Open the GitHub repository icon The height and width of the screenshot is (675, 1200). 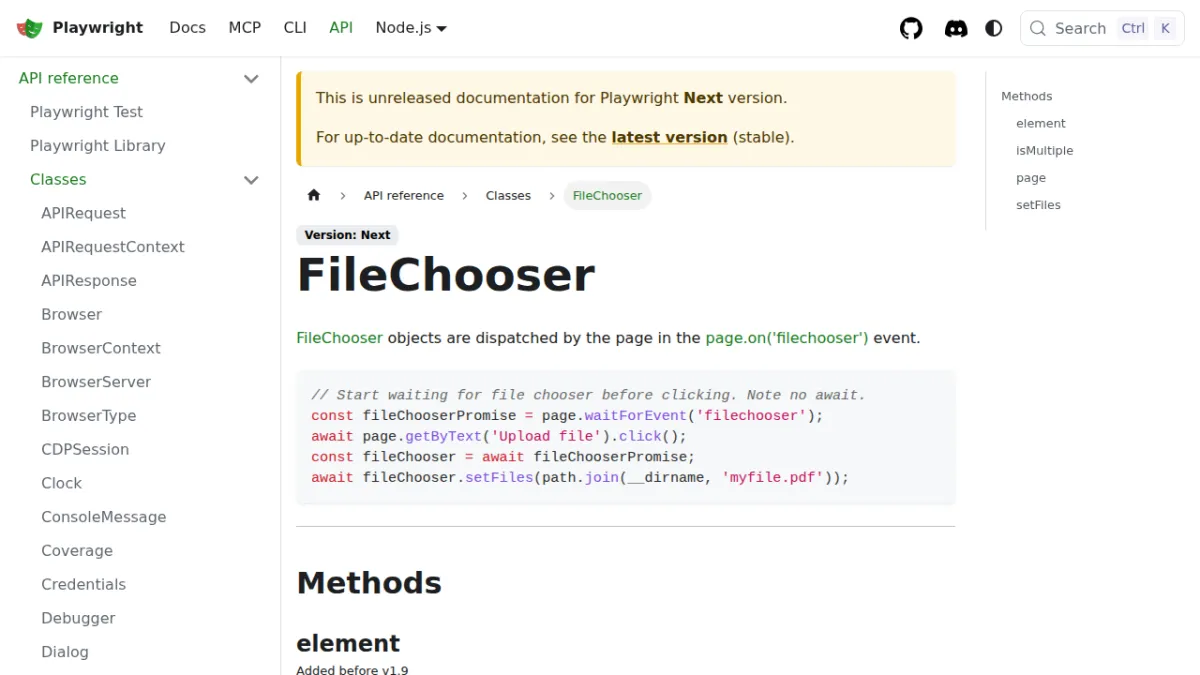click(911, 28)
